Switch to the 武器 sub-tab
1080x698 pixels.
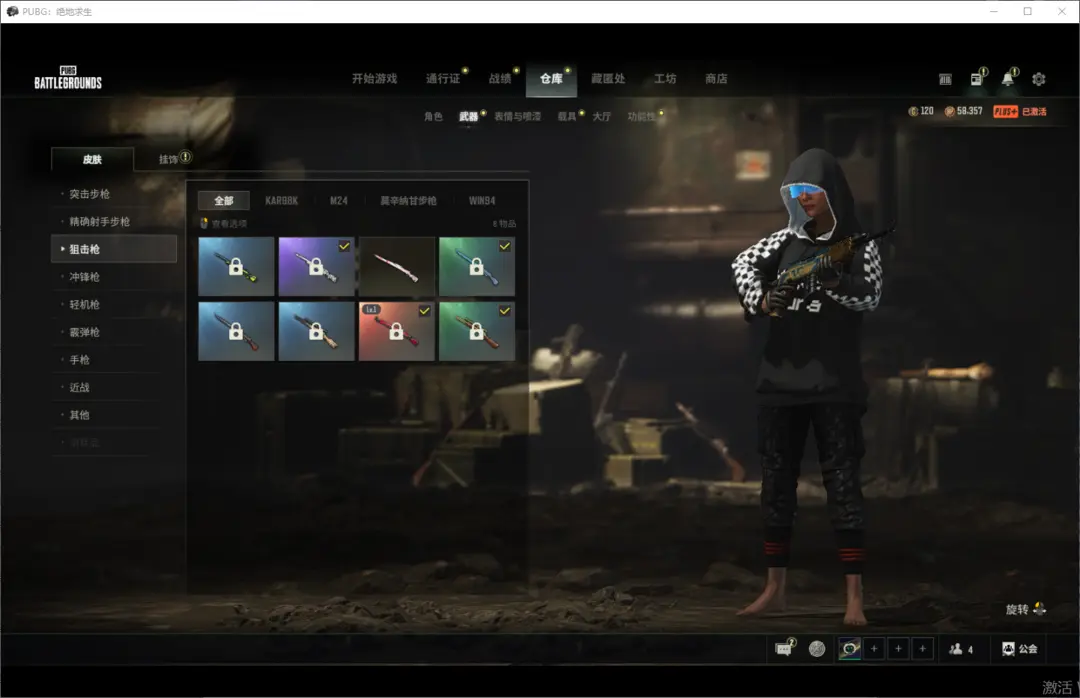469,116
